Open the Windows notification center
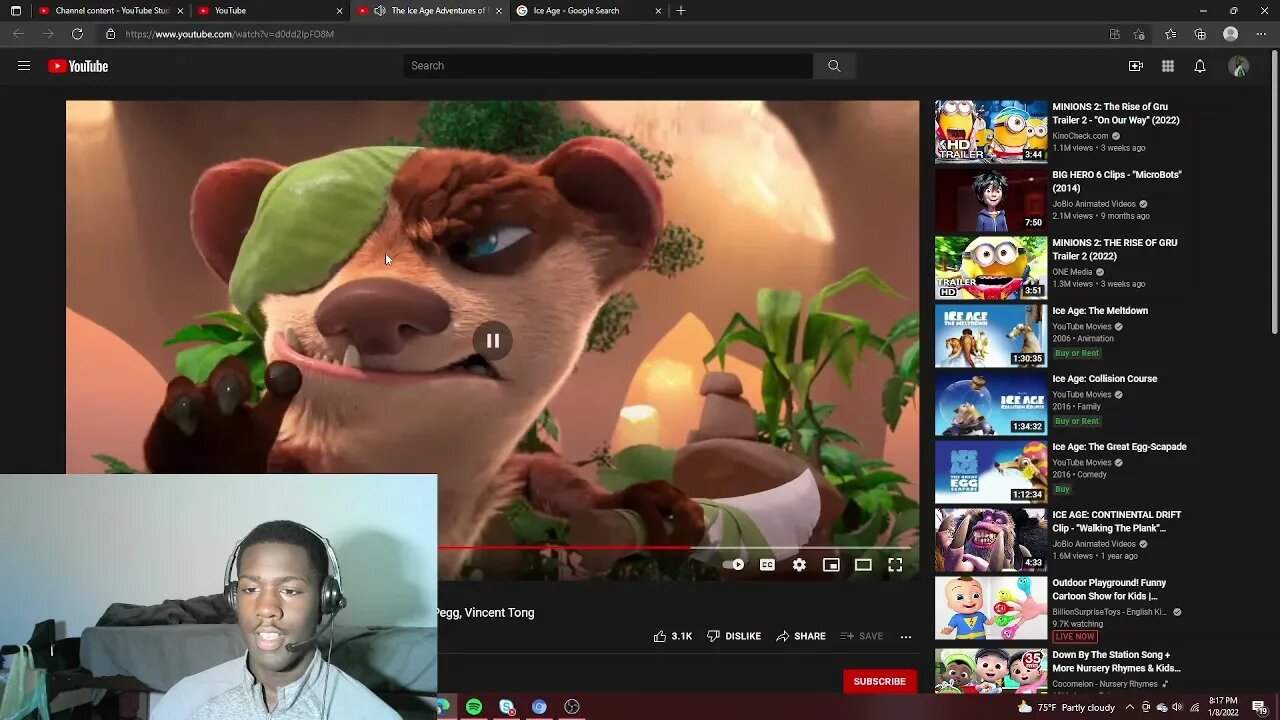 click(x=1260, y=707)
